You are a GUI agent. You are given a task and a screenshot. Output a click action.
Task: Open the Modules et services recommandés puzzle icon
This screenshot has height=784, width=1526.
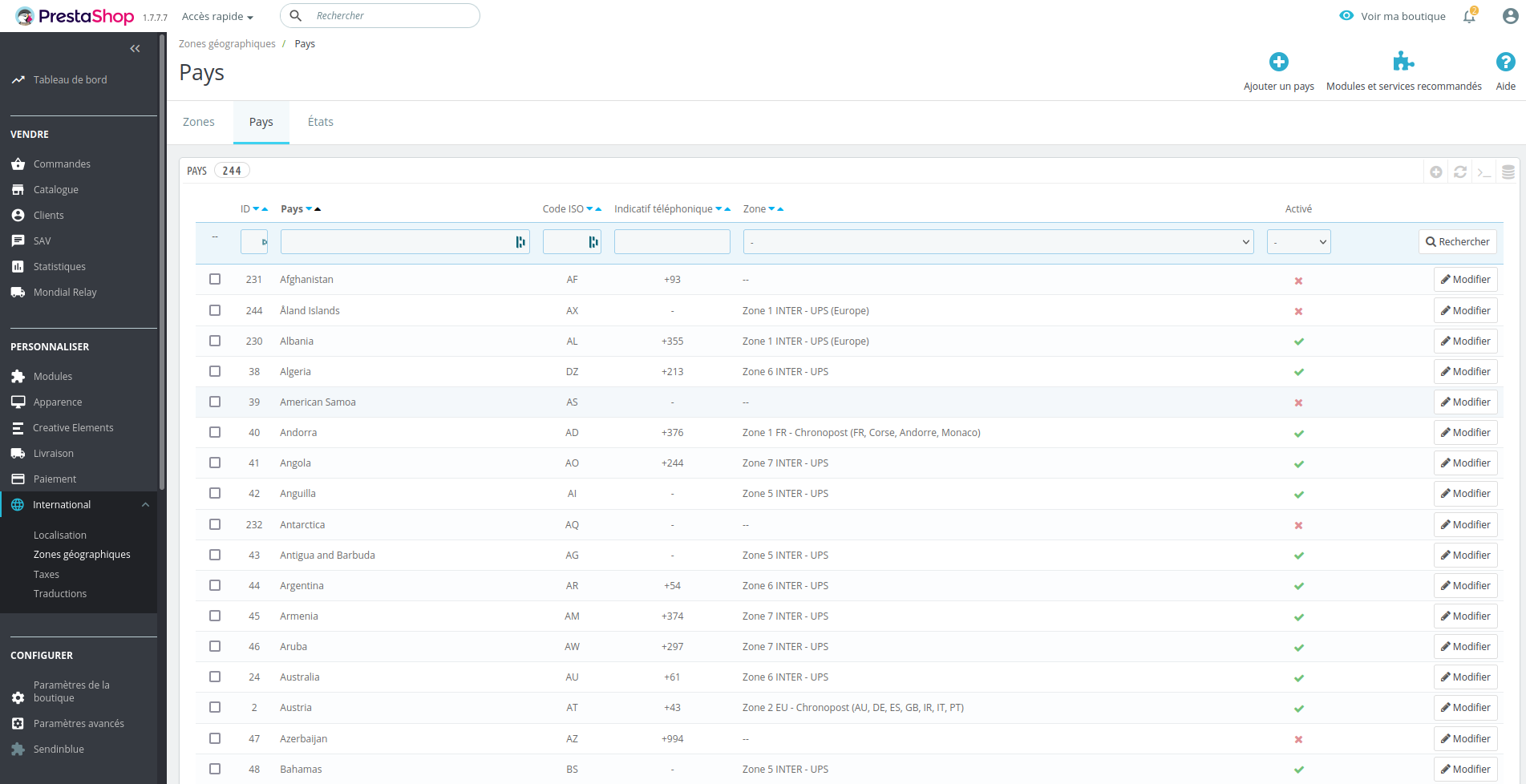1403,60
